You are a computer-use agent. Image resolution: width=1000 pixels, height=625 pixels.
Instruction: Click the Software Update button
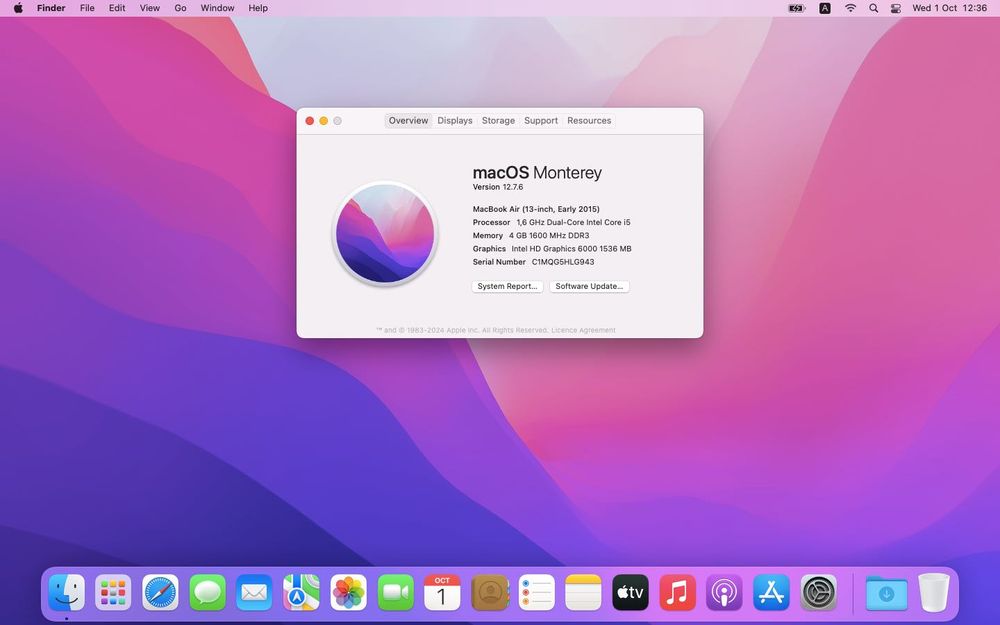coord(589,286)
